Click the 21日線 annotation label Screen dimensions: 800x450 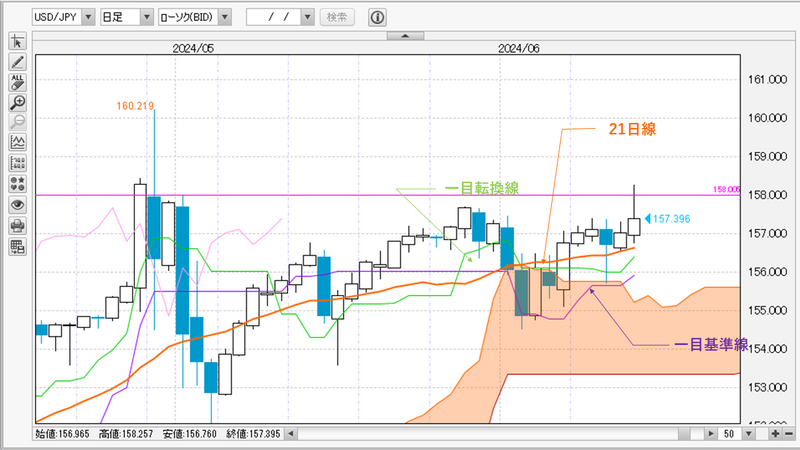click(x=632, y=129)
